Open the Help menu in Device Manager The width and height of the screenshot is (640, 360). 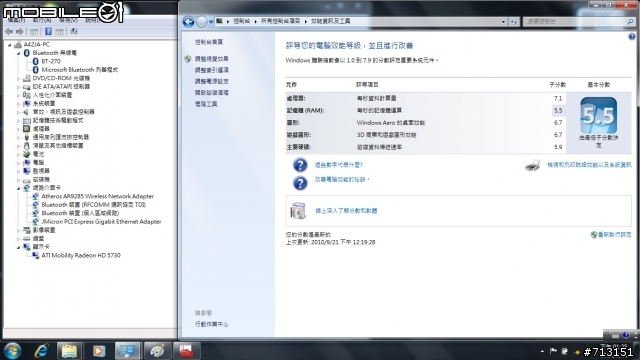(x=93, y=20)
